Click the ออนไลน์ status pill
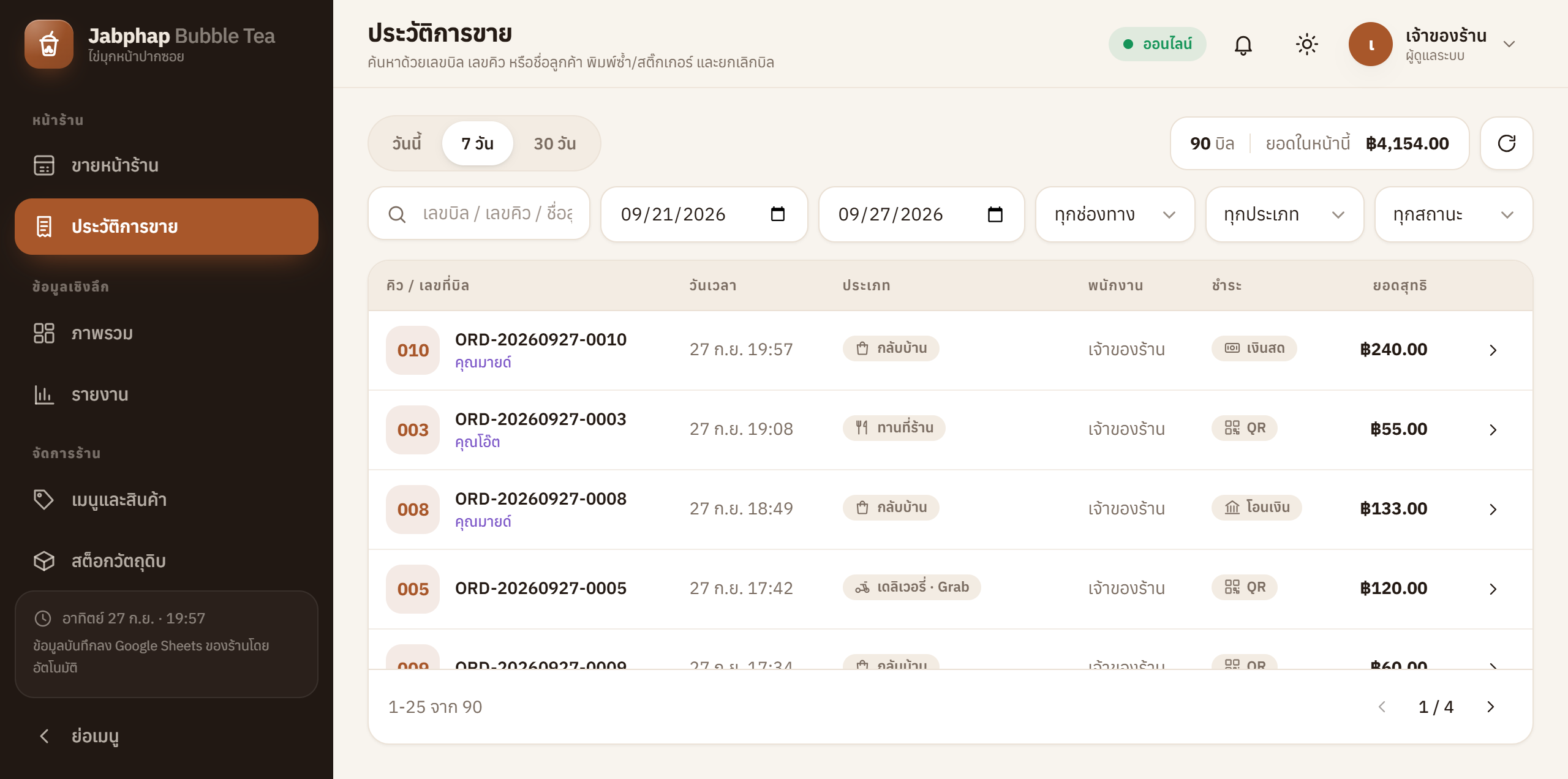 click(x=1157, y=44)
